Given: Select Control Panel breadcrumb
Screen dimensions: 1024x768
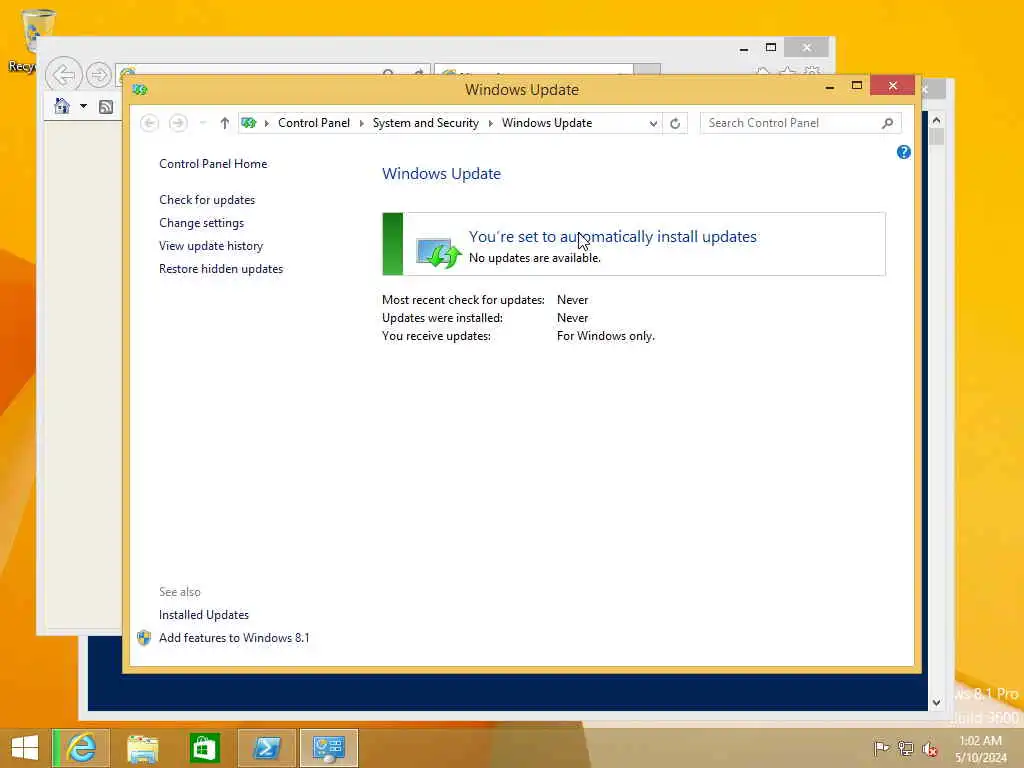Looking at the screenshot, I should 313,123.
